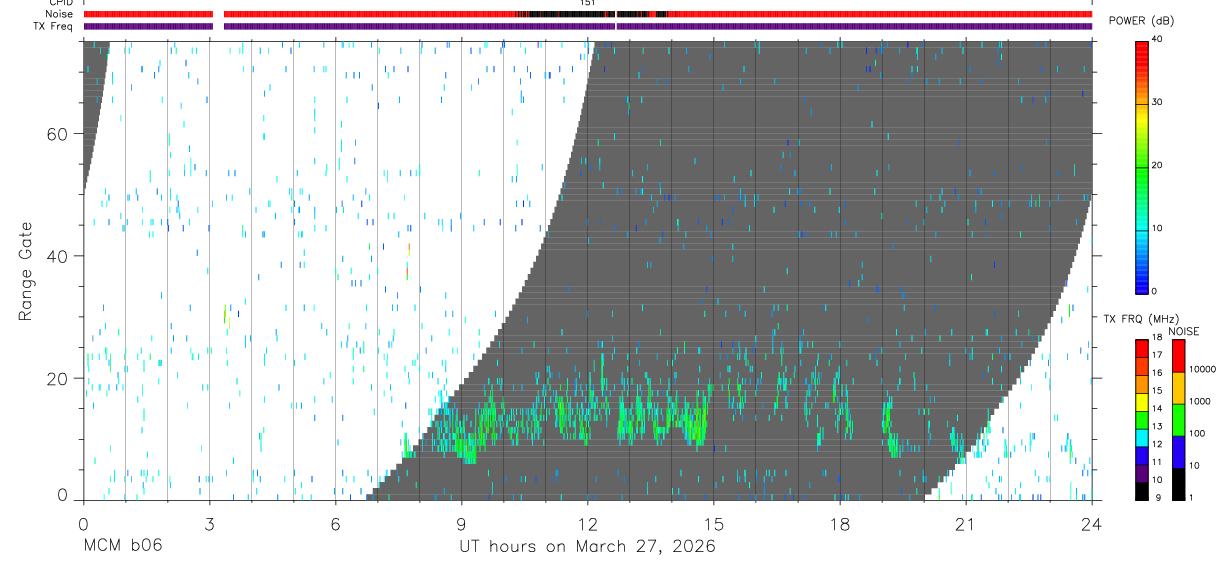
Task: Click the "UT hours on March 27, 2026" axis title
Action: click(x=587, y=547)
